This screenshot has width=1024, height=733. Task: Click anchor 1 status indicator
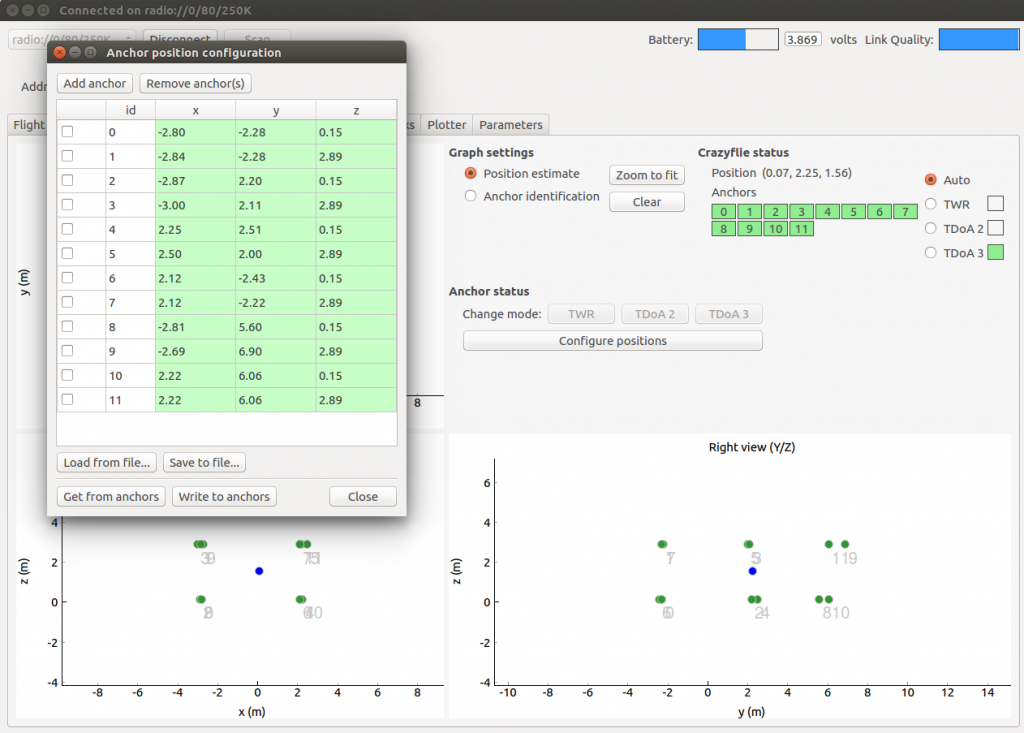click(x=750, y=212)
